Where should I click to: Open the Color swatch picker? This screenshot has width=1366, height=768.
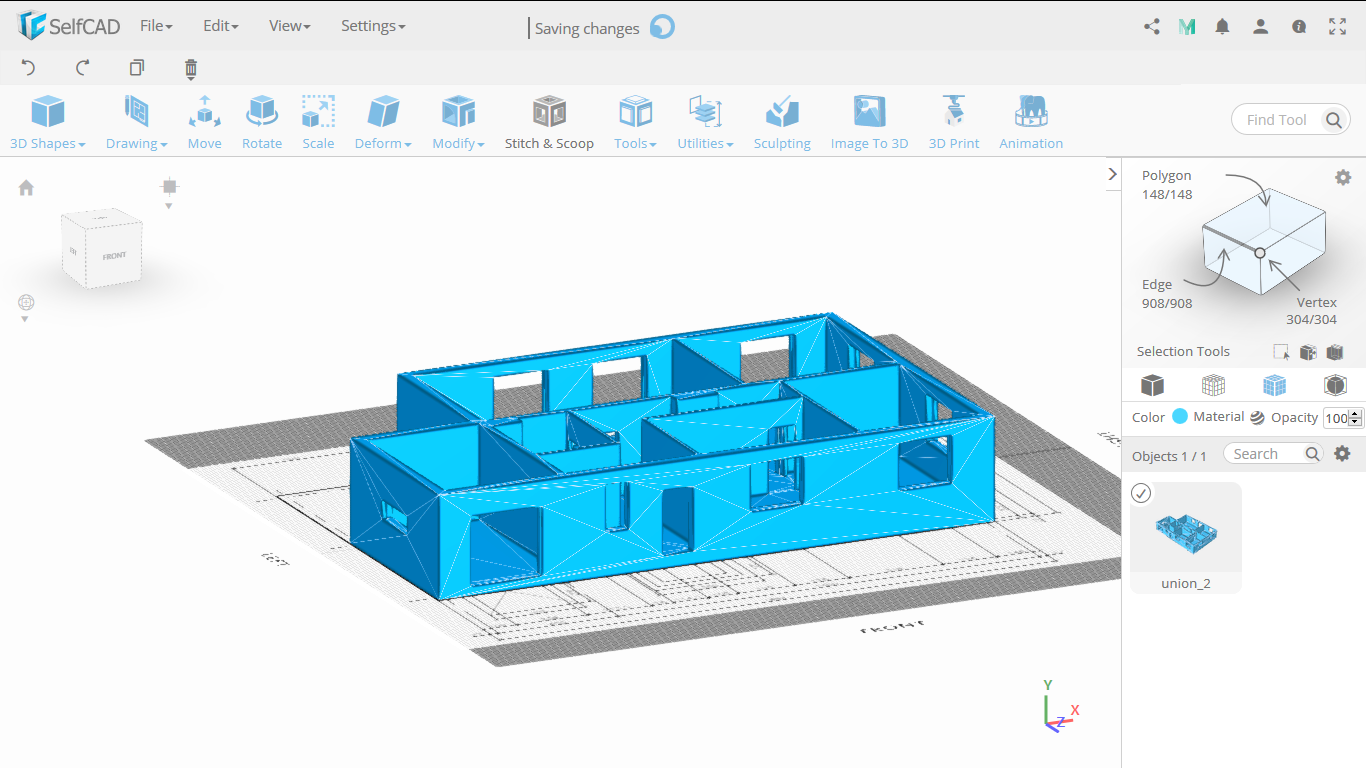tap(1180, 417)
